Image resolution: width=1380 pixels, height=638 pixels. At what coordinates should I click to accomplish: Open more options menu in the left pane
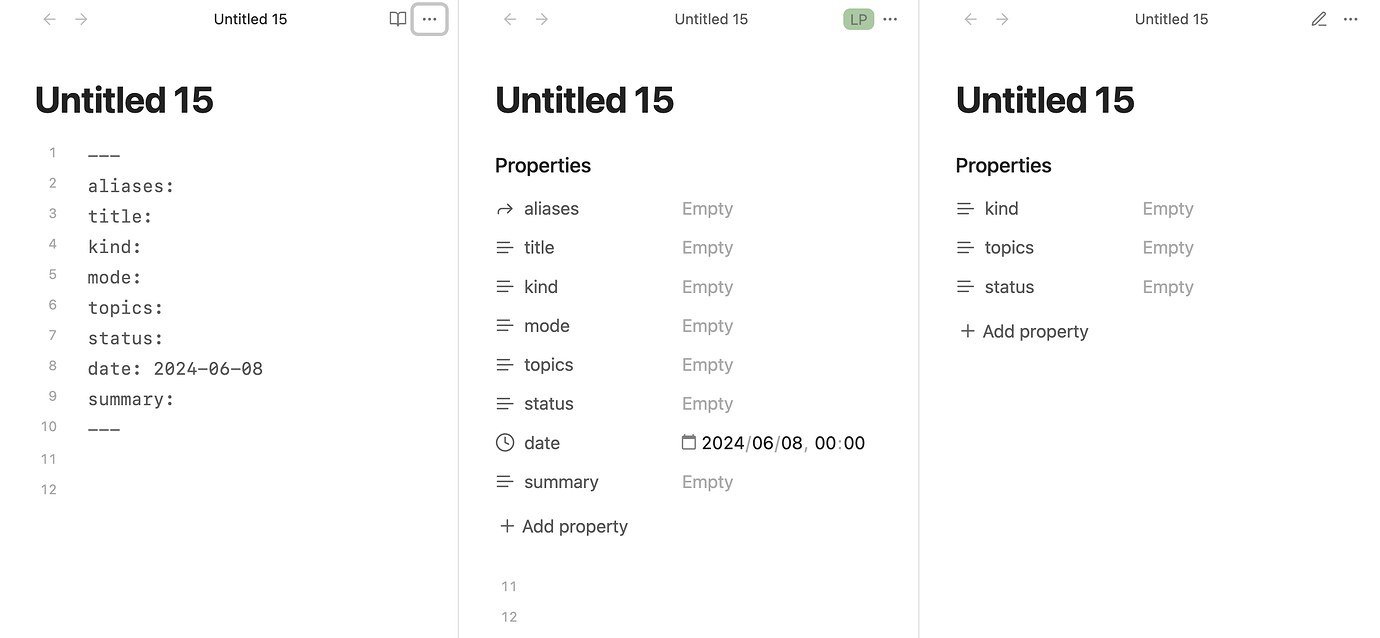point(429,19)
